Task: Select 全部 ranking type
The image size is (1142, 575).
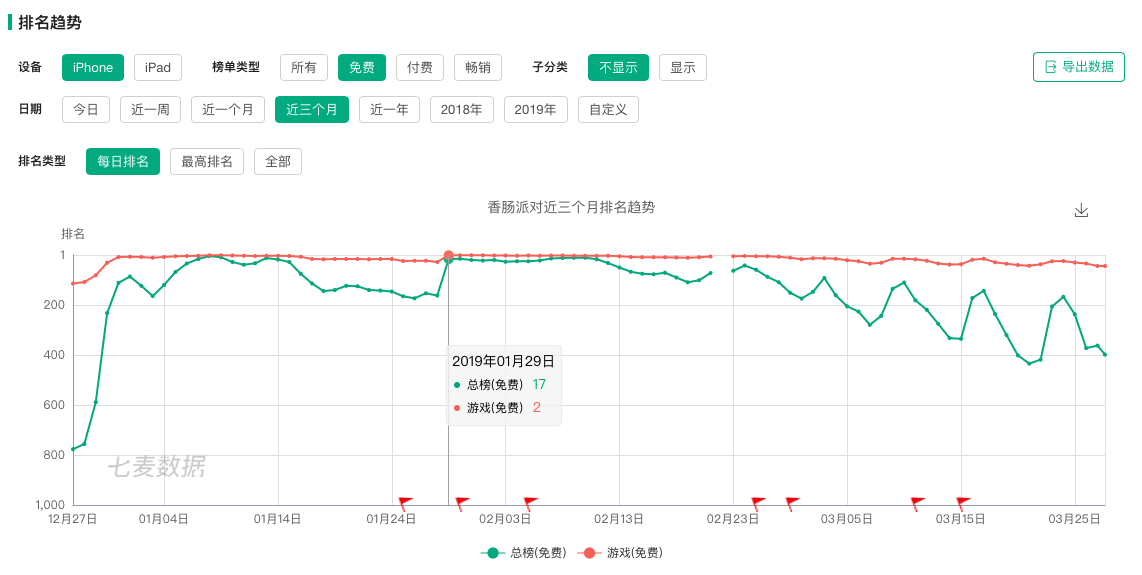Action: 277,162
